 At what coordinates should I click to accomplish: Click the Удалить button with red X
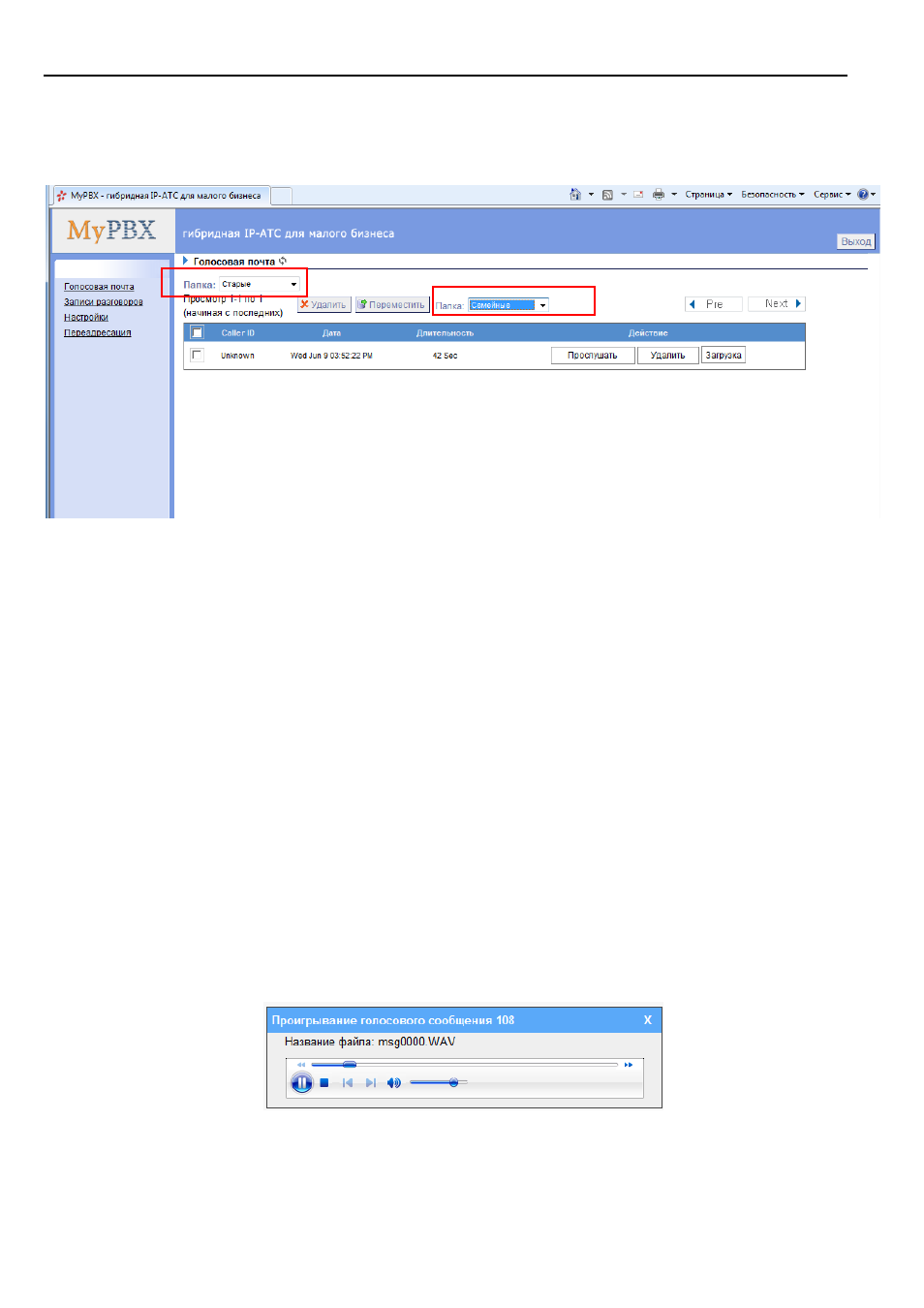tap(323, 304)
